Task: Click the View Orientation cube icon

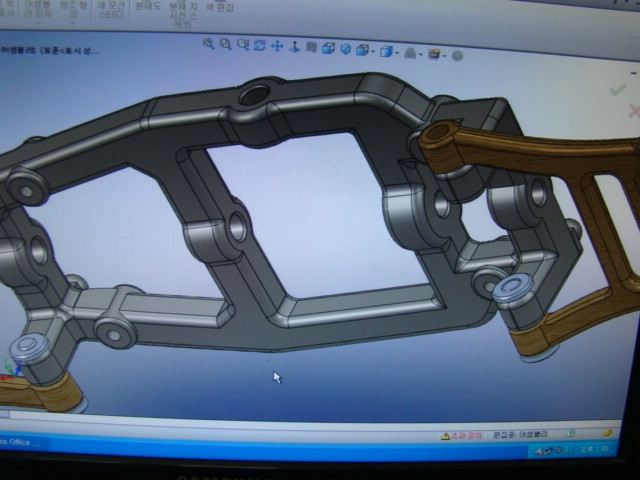Action: tap(328, 47)
